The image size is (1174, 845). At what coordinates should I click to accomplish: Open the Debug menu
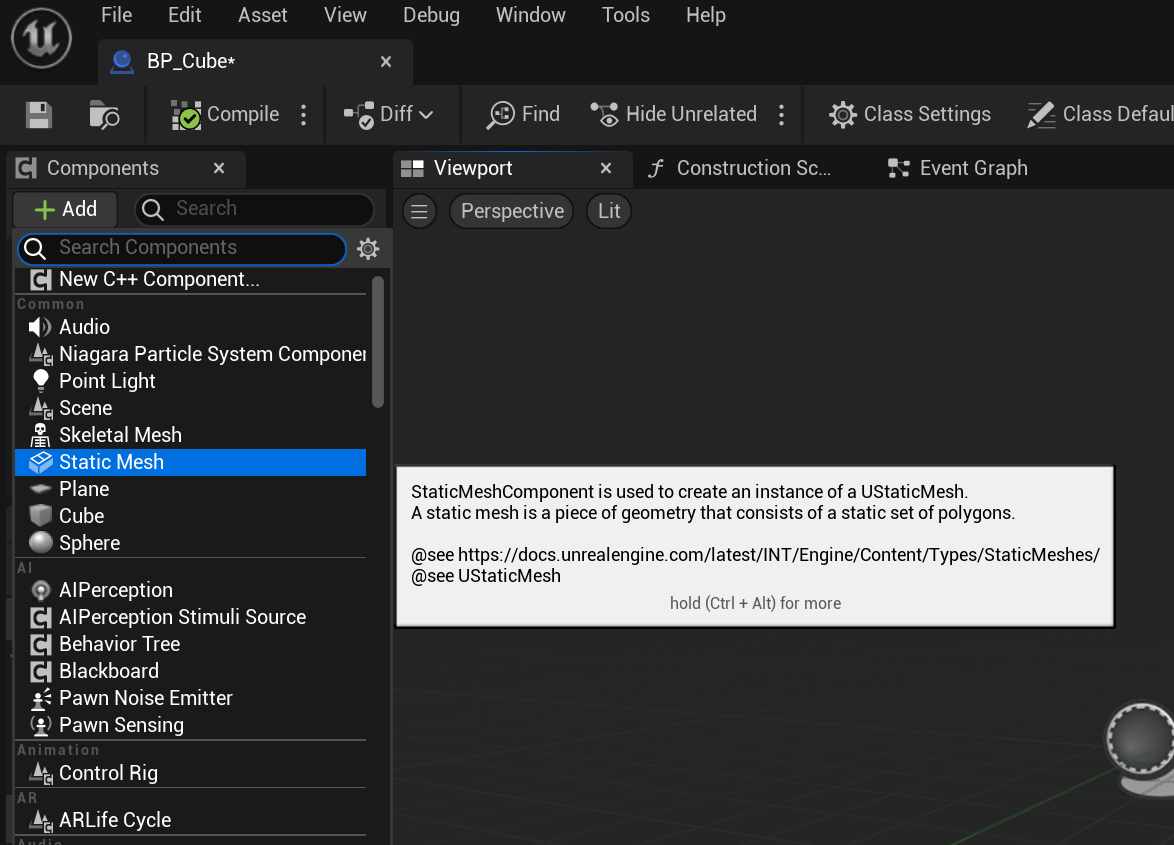(x=431, y=15)
